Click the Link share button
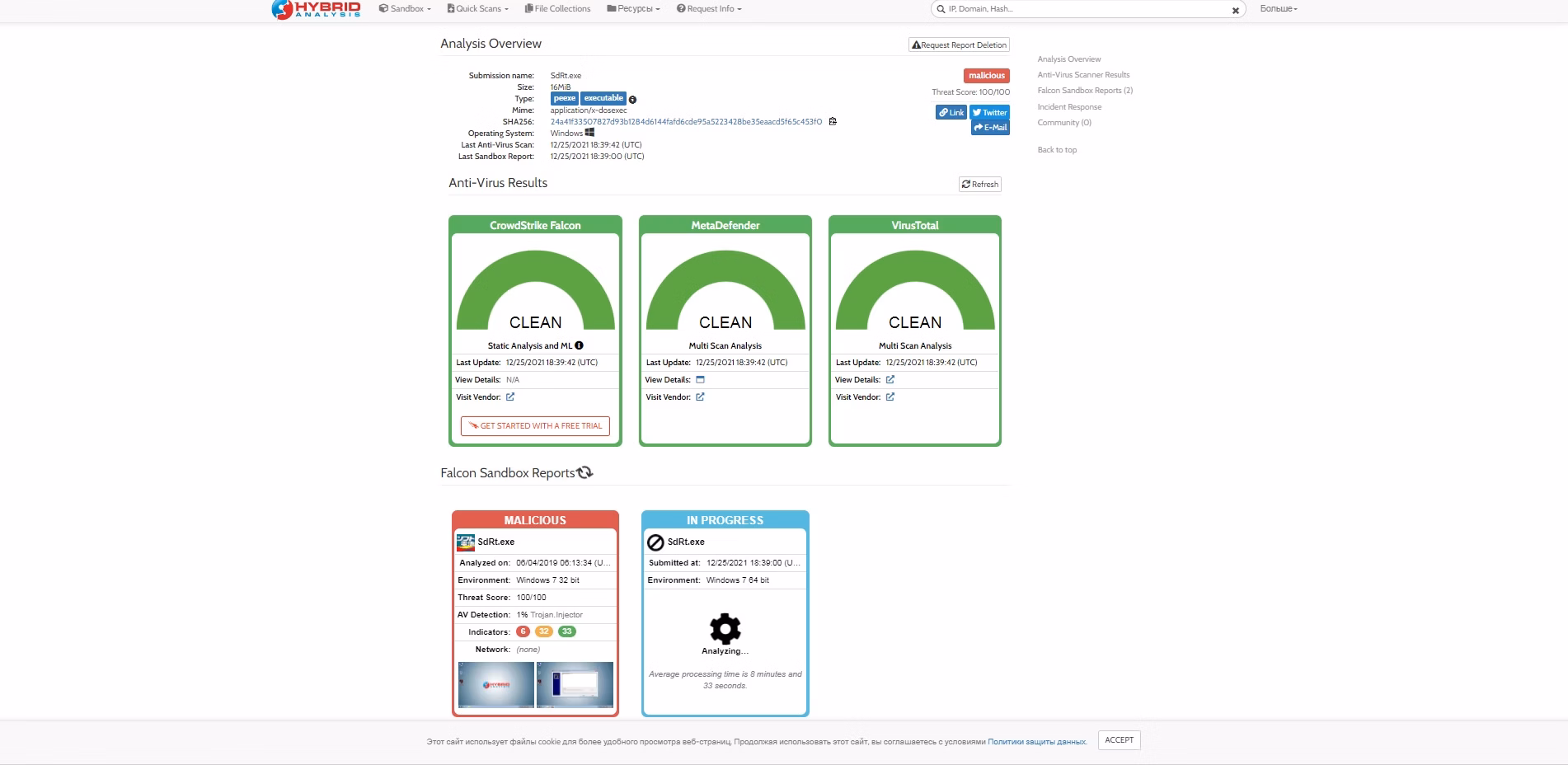This screenshot has height=765, width=1568. [x=951, y=113]
